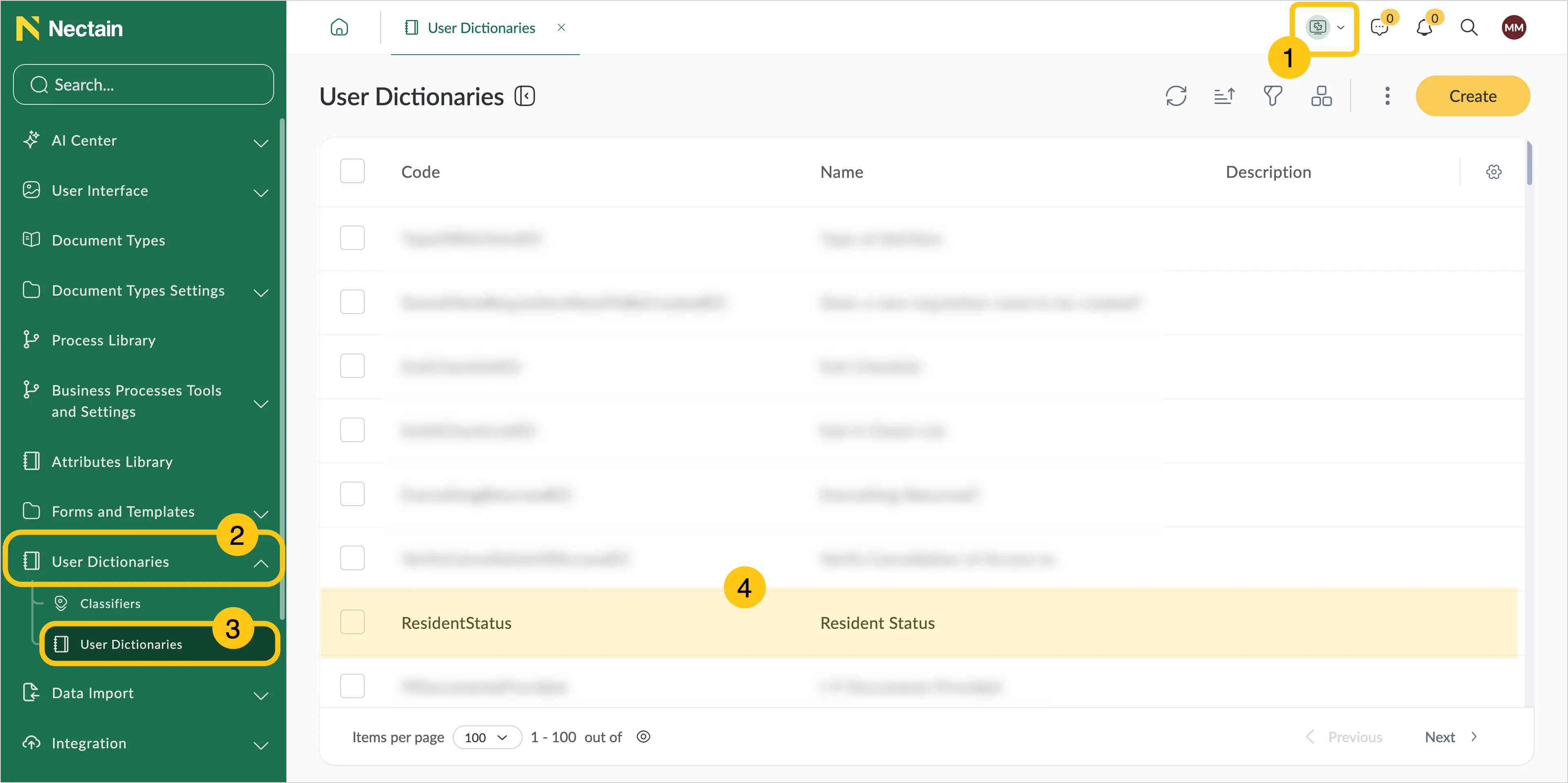The height and width of the screenshot is (783, 1568).
Task: Open Document Types in sidebar
Action: pyautogui.click(x=109, y=240)
